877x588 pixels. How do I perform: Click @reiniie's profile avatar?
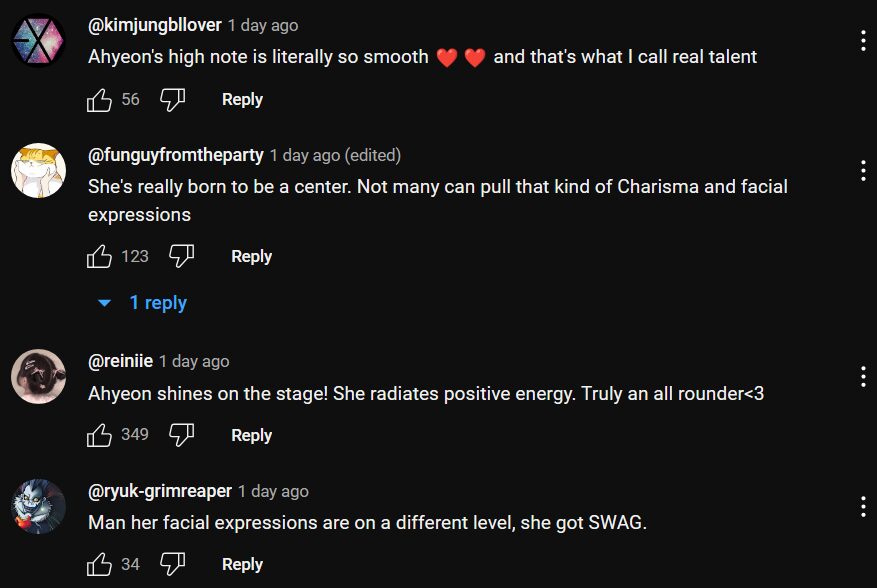tap(39, 377)
